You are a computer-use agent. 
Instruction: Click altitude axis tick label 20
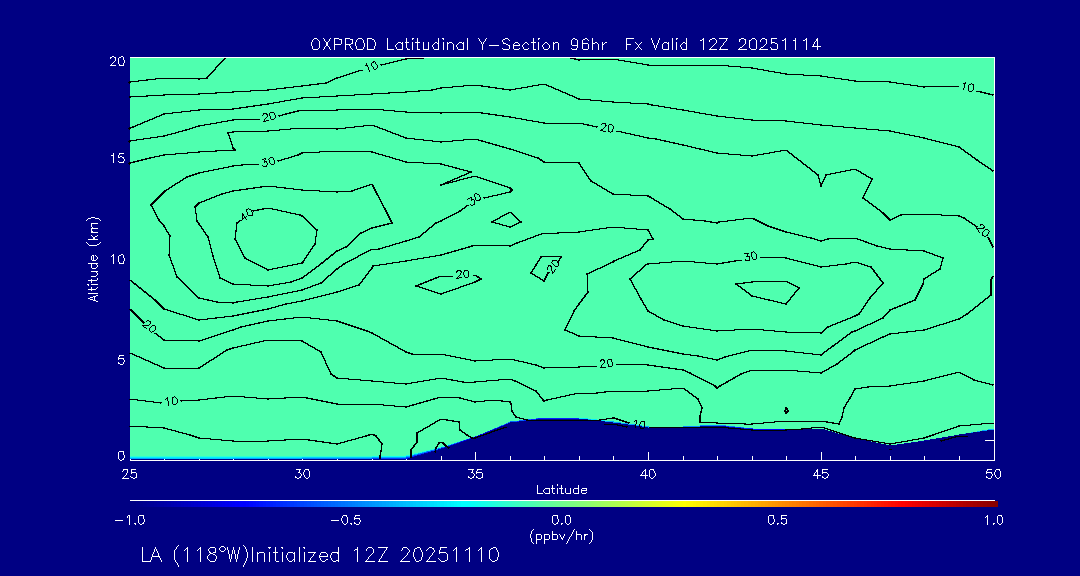[117, 61]
